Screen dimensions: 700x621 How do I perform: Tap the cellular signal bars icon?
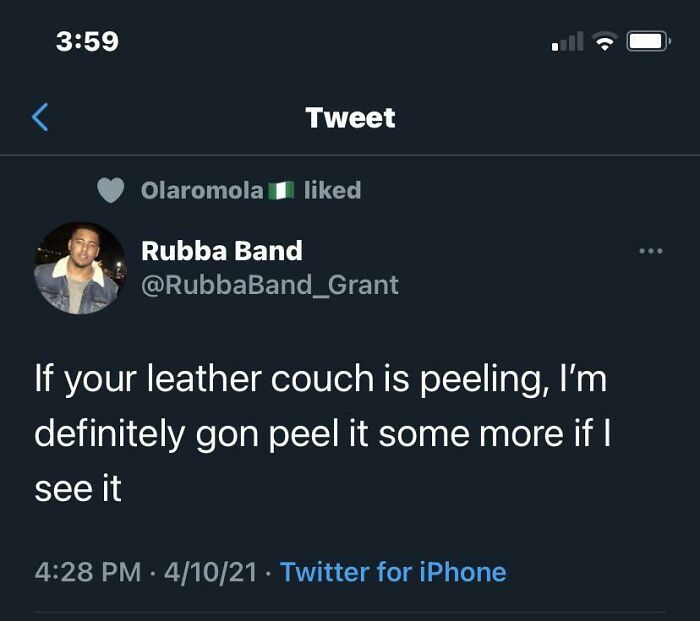pyautogui.click(x=567, y=43)
